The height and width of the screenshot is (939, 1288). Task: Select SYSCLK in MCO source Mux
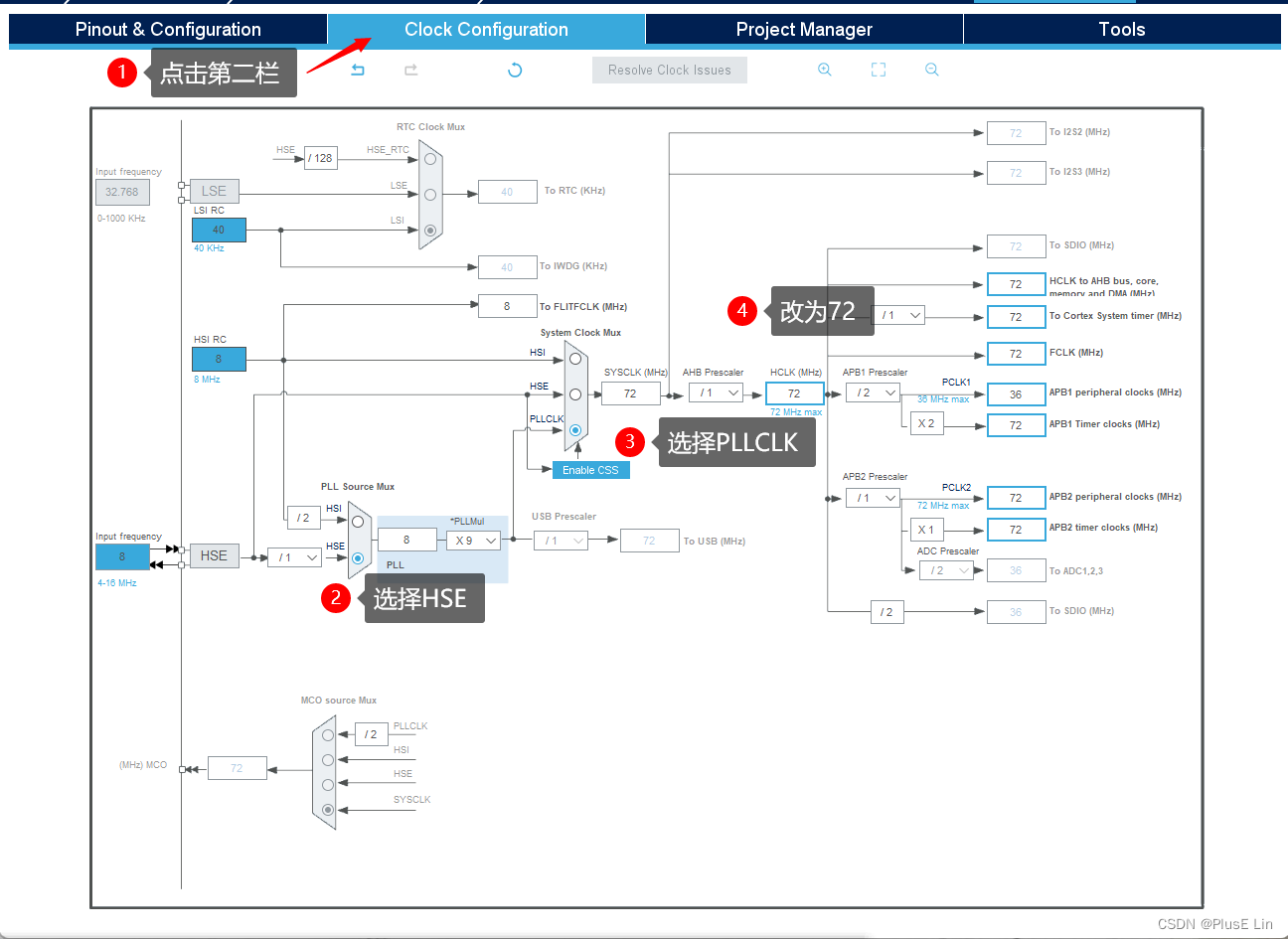tap(328, 810)
